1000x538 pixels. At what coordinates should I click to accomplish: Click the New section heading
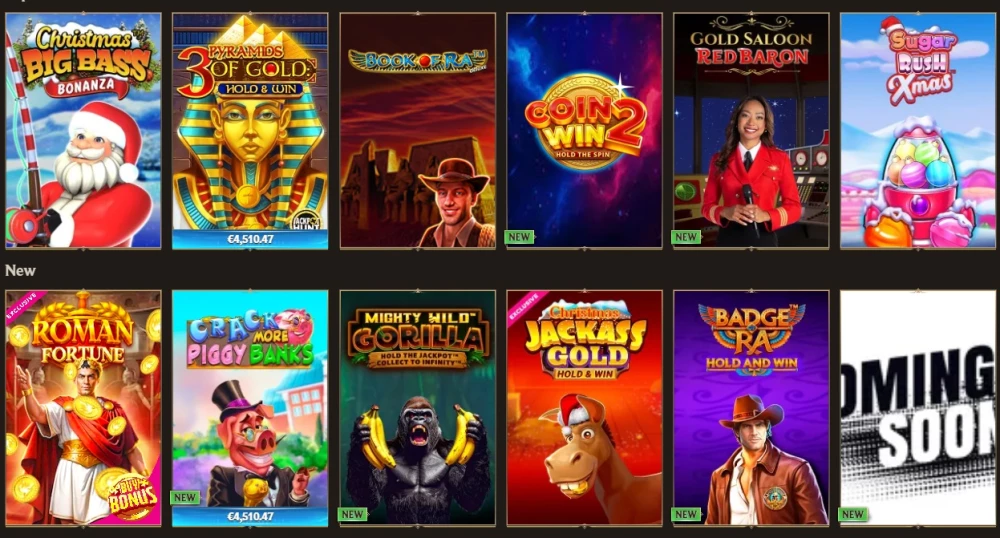[x=20, y=270]
